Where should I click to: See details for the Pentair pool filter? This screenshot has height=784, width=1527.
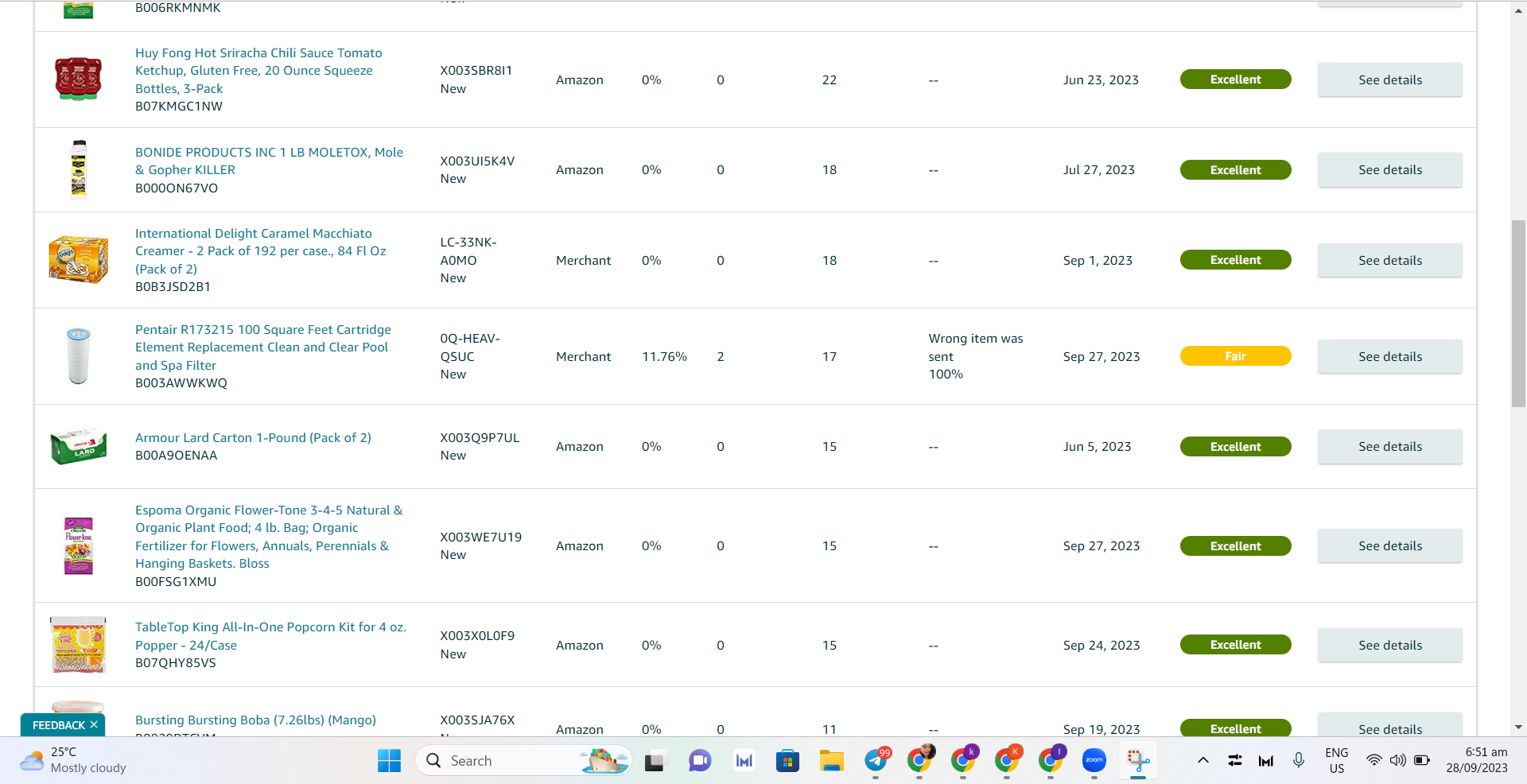click(1389, 356)
